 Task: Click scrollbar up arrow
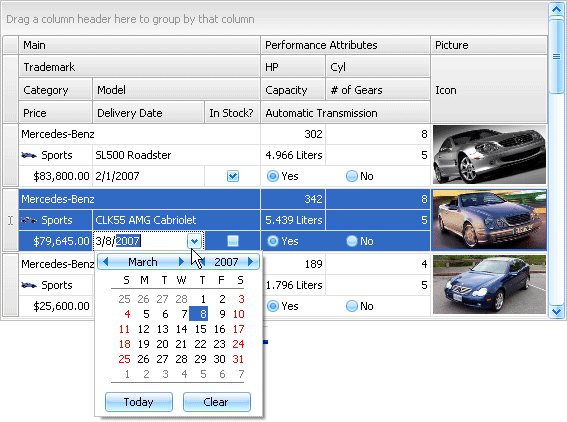[557, 9]
